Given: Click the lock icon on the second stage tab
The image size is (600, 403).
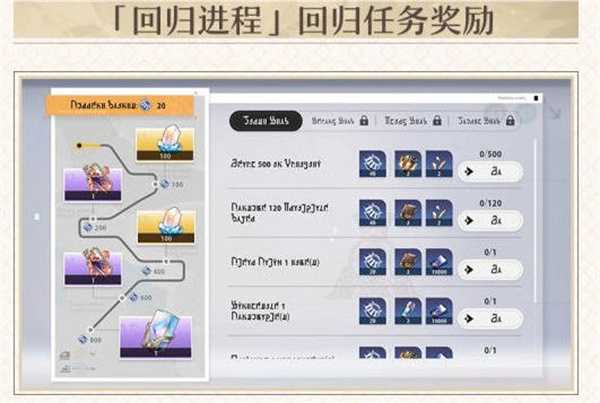Looking at the screenshot, I should pos(364,121).
